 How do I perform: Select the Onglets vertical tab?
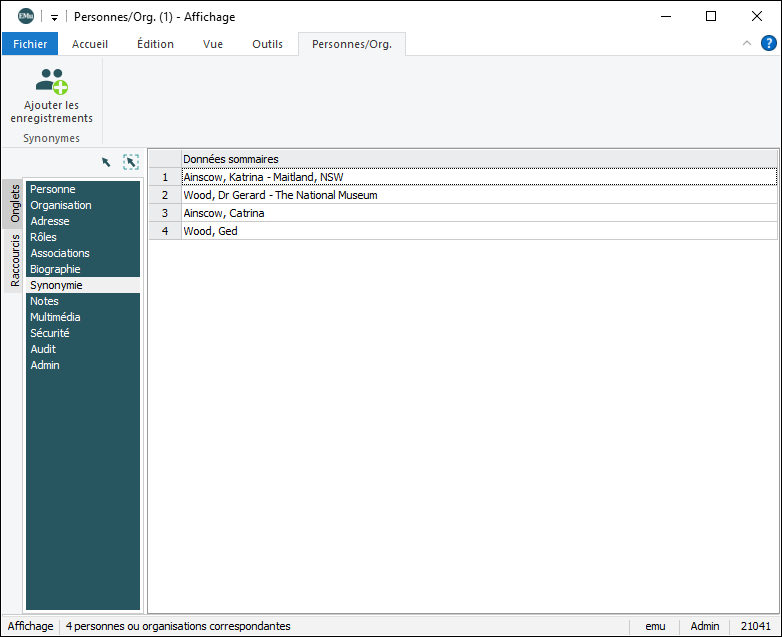(x=15, y=204)
